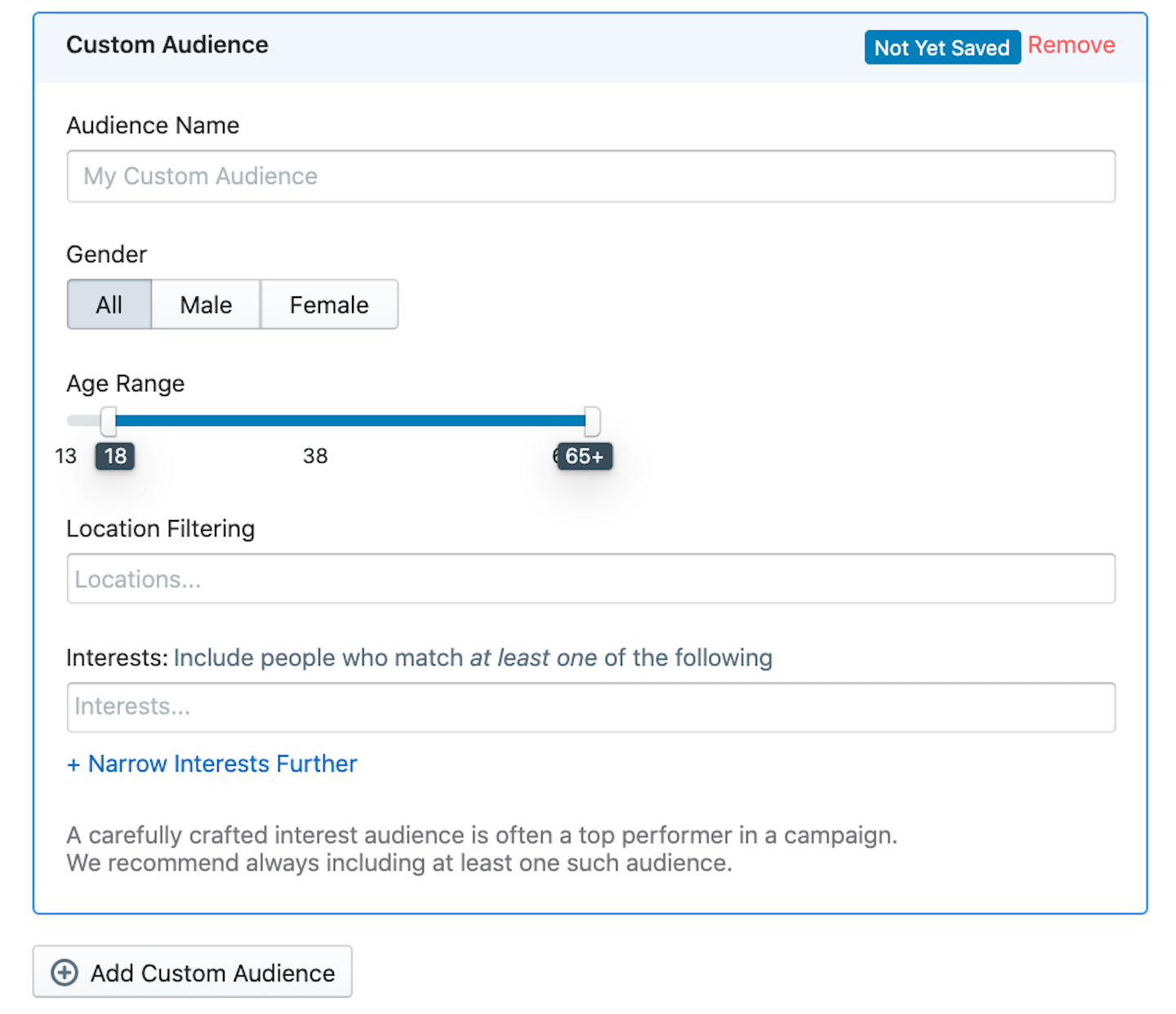
Task: Click the 13 slider minimum label
Action: coord(65,456)
